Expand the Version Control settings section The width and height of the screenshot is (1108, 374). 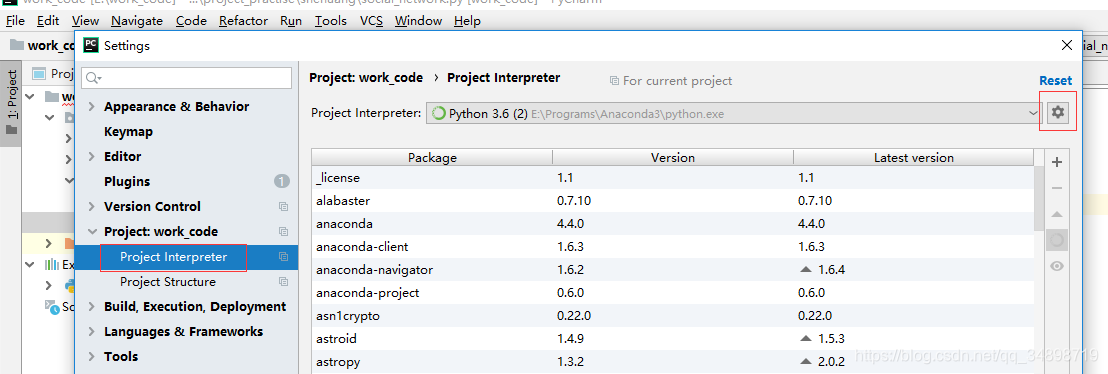(x=92, y=206)
